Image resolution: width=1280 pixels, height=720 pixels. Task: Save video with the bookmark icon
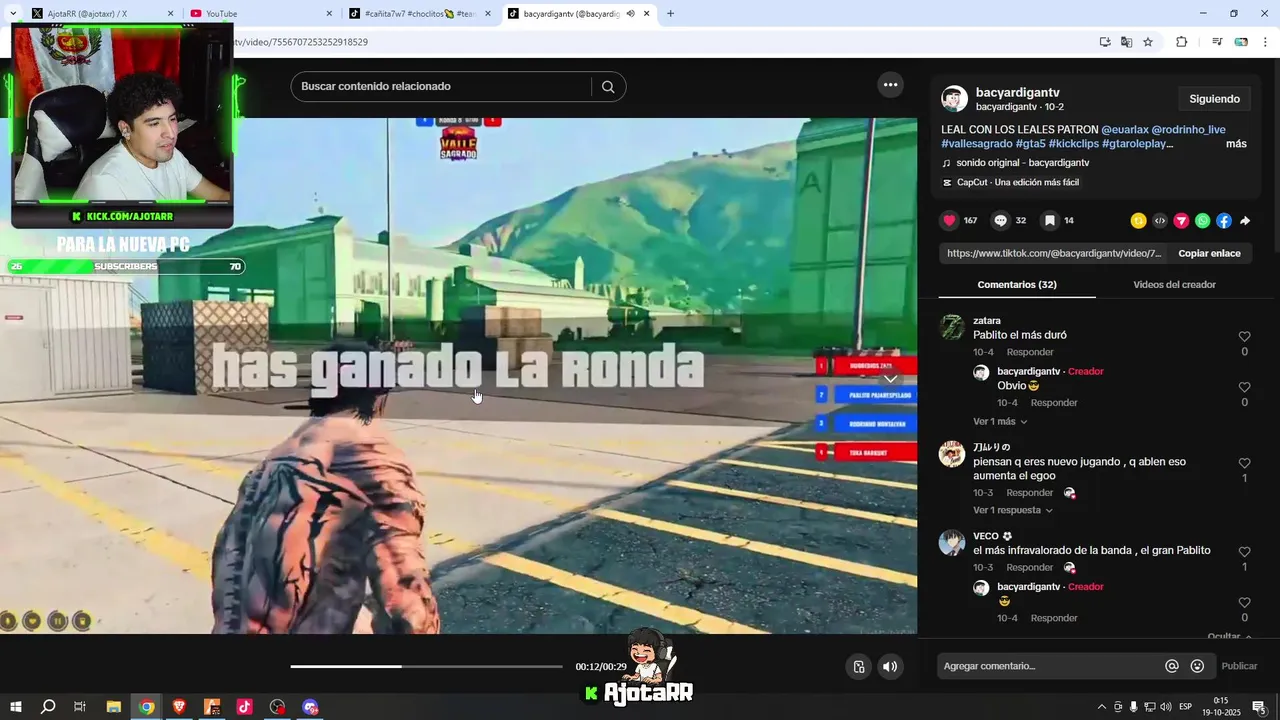1050,221
